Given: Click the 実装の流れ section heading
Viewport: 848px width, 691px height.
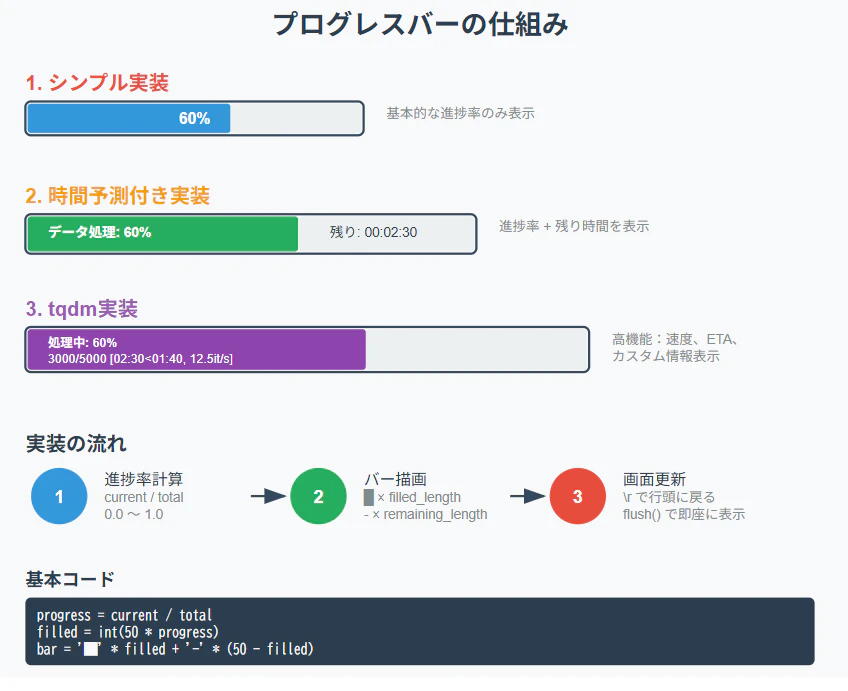Looking at the screenshot, I should (x=76, y=444).
